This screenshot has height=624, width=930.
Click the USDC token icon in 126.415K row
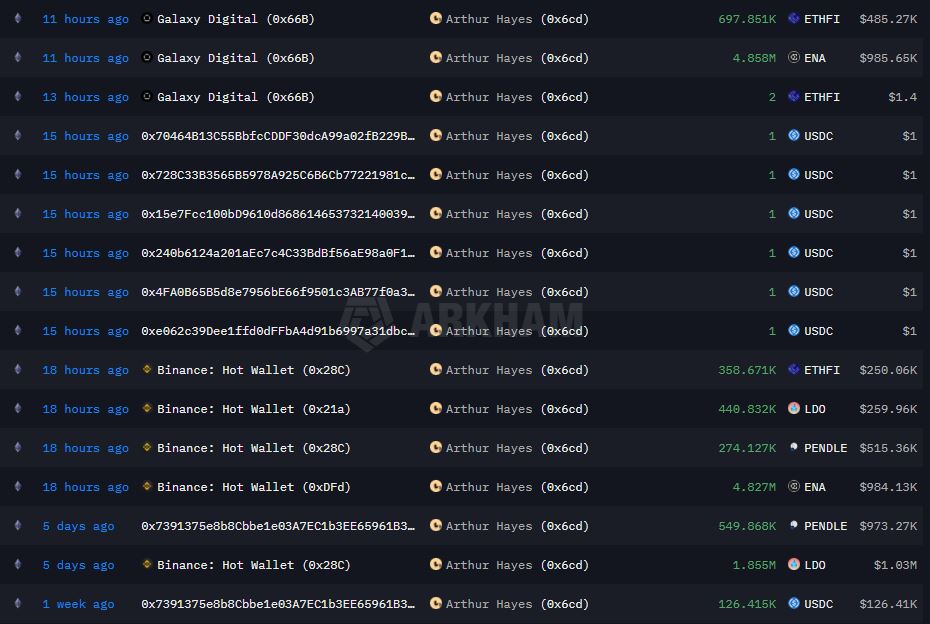(794, 604)
